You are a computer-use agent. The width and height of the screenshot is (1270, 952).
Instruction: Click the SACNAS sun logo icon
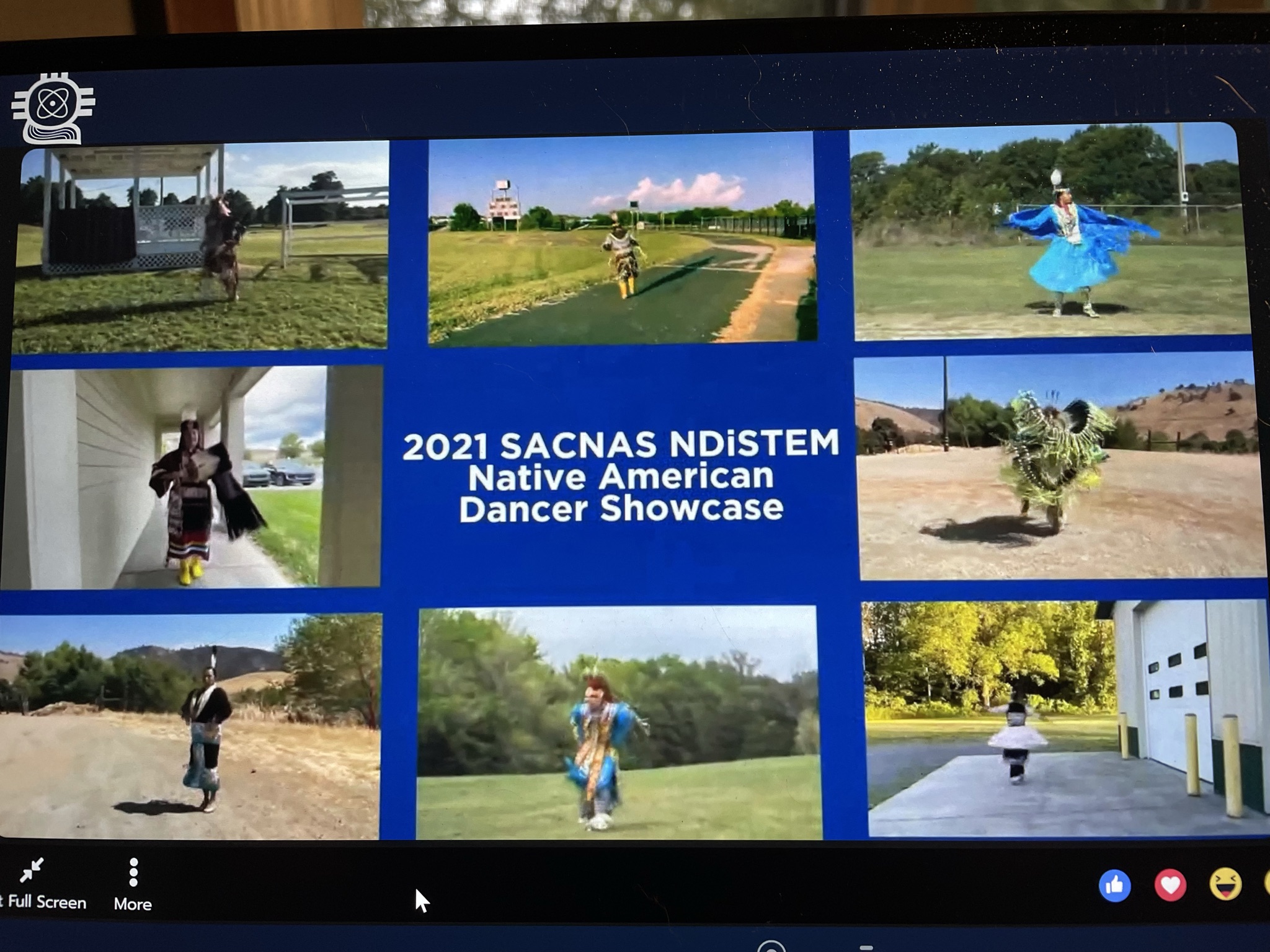53,108
